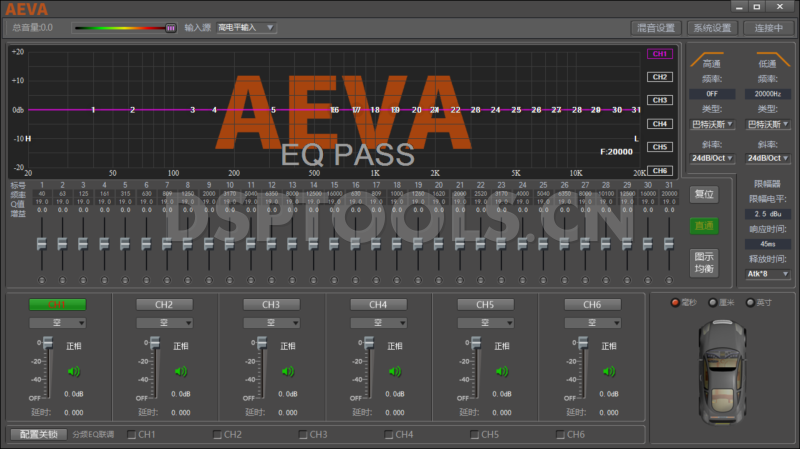Image resolution: width=800 pixels, height=449 pixels.
Task: Open the system settings button
Action: click(713, 28)
